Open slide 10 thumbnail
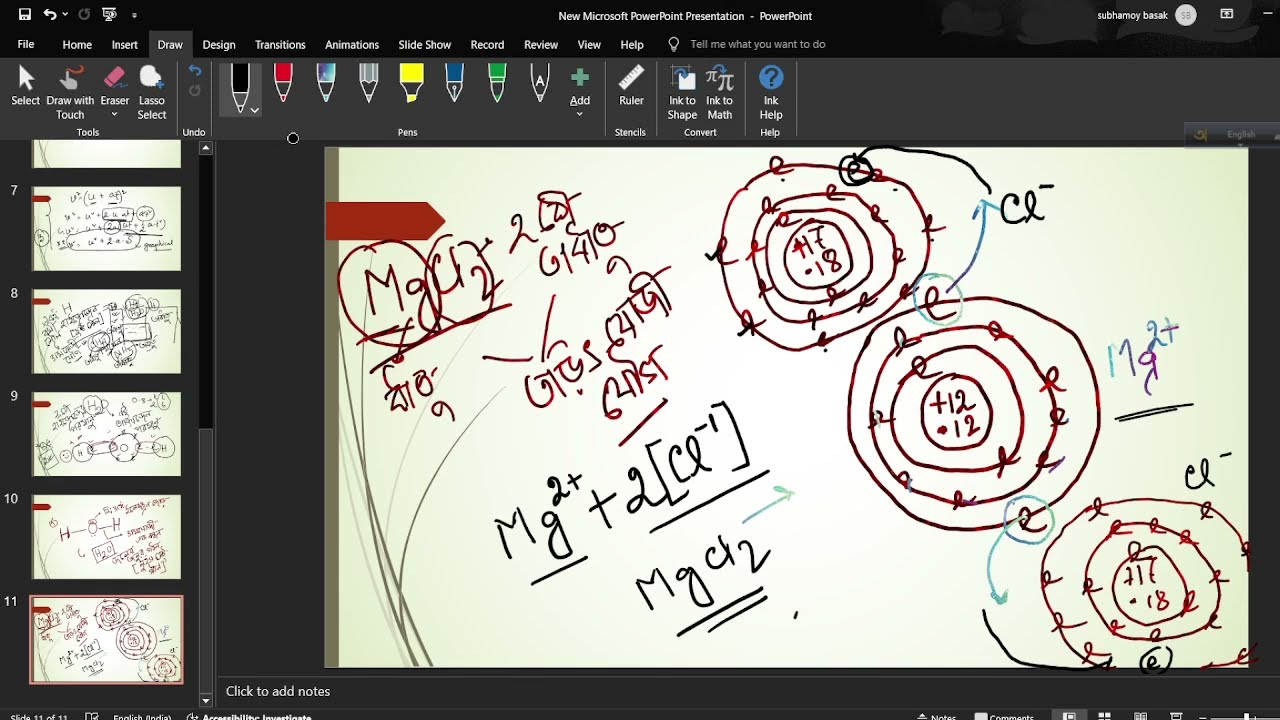Image resolution: width=1280 pixels, height=720 pixels. click(107, 537)
